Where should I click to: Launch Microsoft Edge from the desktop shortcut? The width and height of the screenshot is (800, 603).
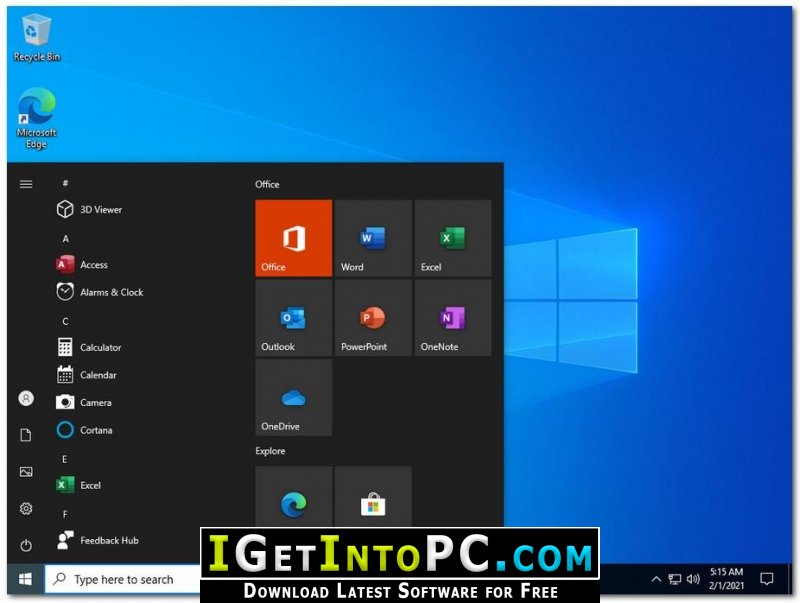(36, 118)
